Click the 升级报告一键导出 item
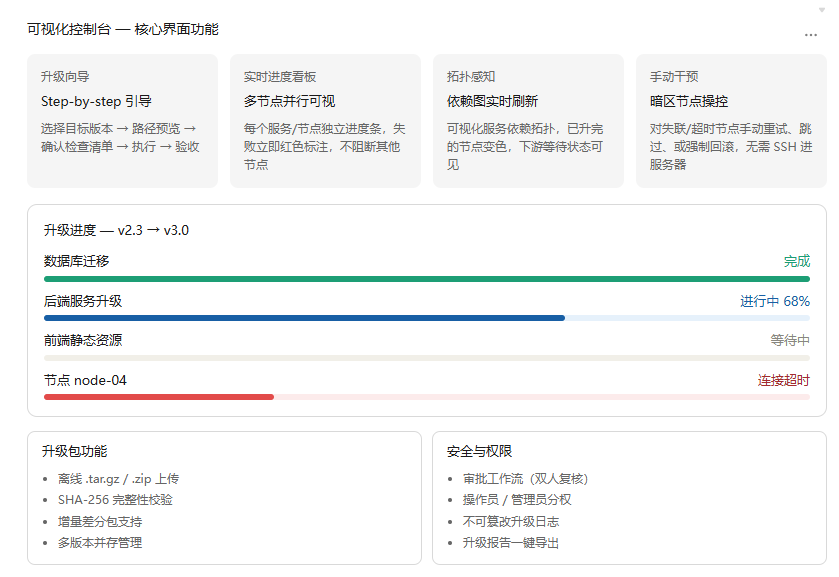The width and height of the screenshot is (839, 577). 511,543
